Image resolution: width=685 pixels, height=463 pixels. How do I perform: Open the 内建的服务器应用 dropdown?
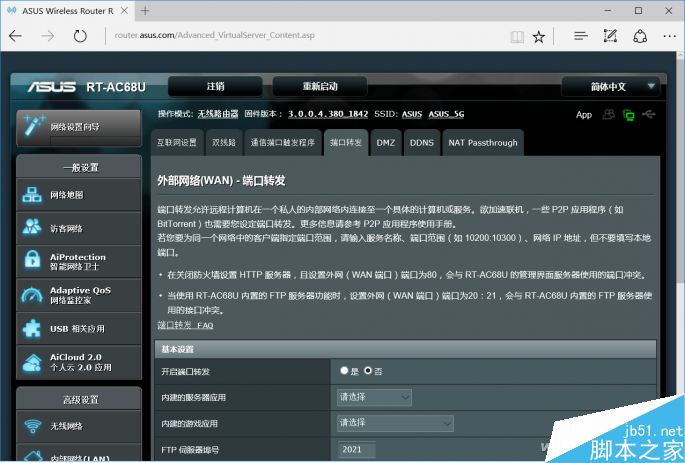pos(374,397)
